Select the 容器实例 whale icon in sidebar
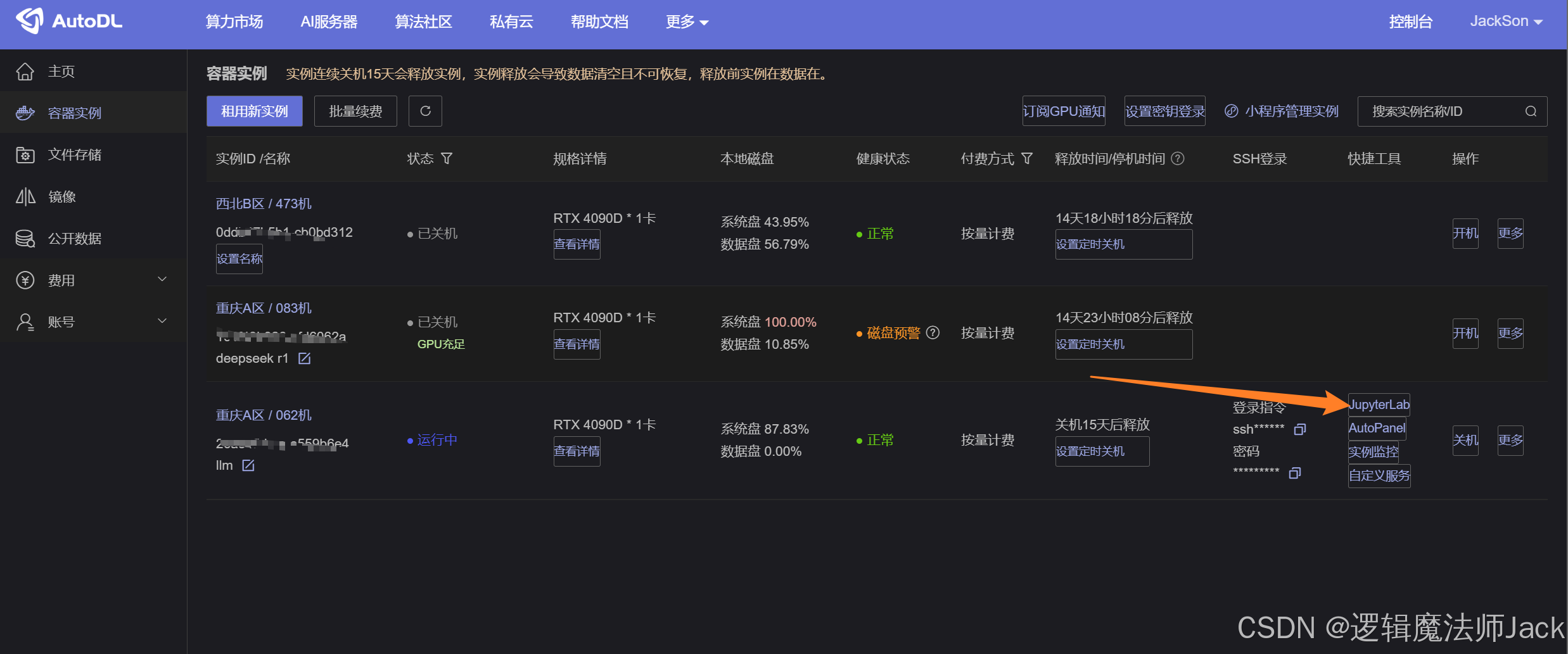This screenshot has width=1568, height=654. point(25,113)
